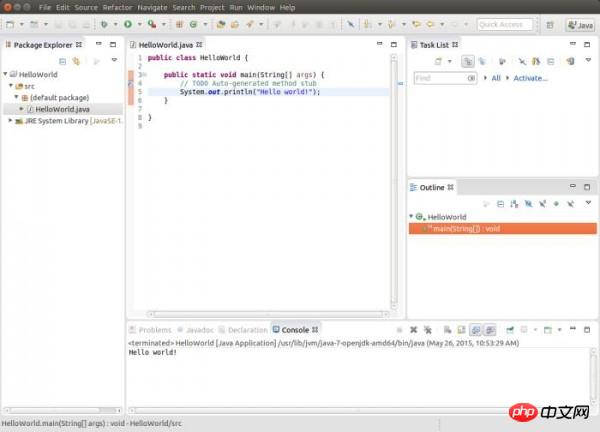This screenshot has width=600, height=432.
Task: Click the Last Edit Location toolbar icon
Action: [416, 24]
